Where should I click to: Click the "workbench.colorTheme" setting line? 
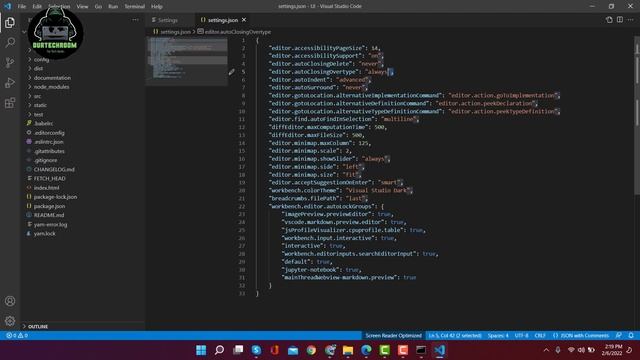click(x=341, y=190)
